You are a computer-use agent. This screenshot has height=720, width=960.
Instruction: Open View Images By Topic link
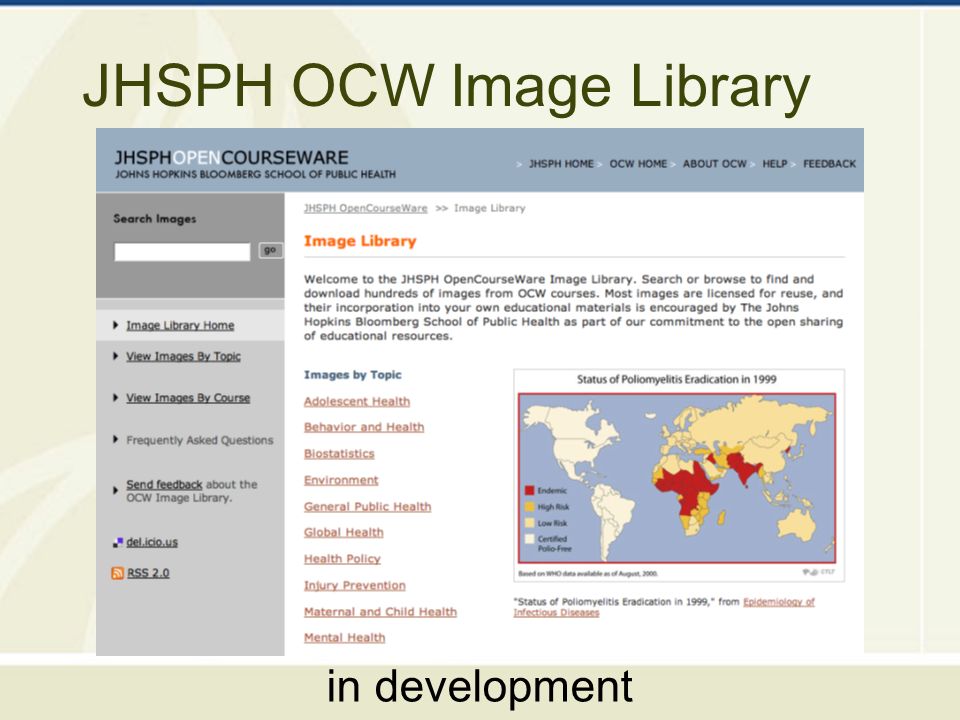click(x=183, y=356)
